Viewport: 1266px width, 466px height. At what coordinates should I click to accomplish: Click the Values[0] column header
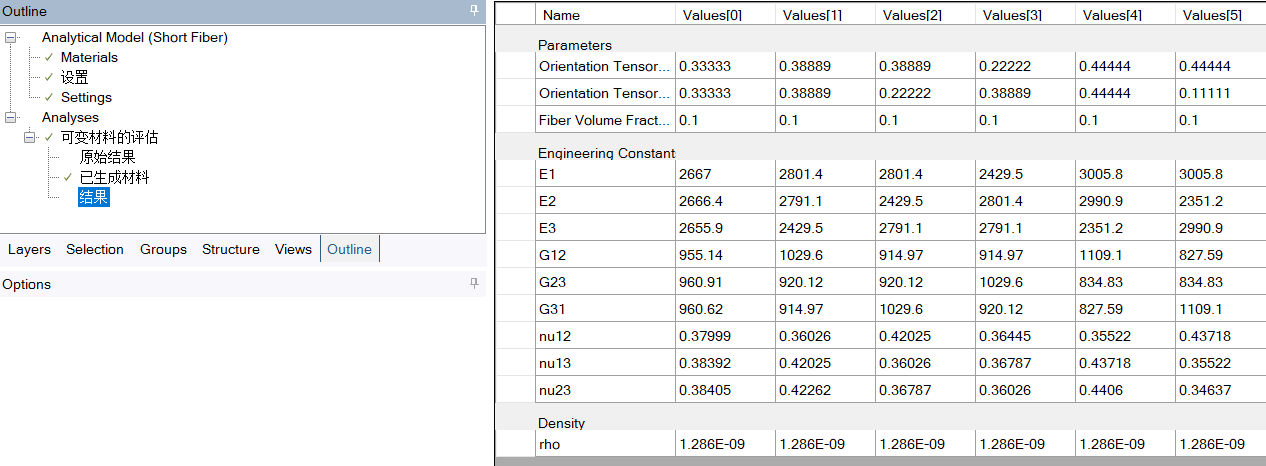(x=712, y=15)
